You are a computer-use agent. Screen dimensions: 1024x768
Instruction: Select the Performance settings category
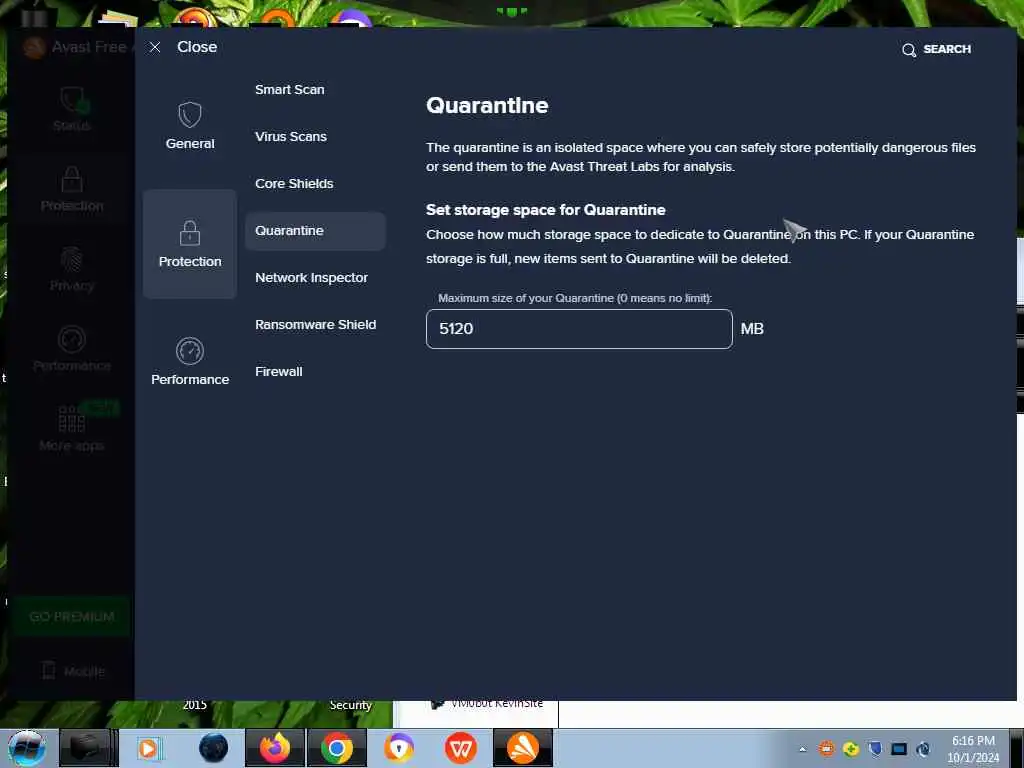coord(190,362)
